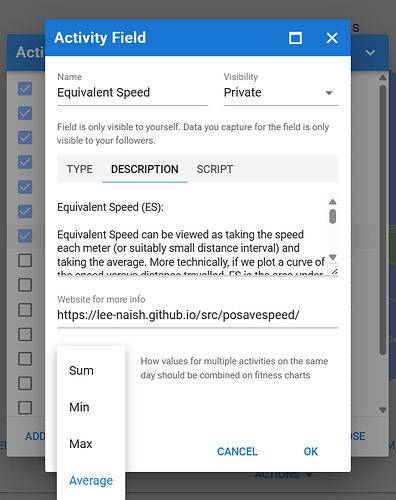The height and width of the screenshot is (500, 396).
Task: Confirm with the OK button
Action: 311,451
